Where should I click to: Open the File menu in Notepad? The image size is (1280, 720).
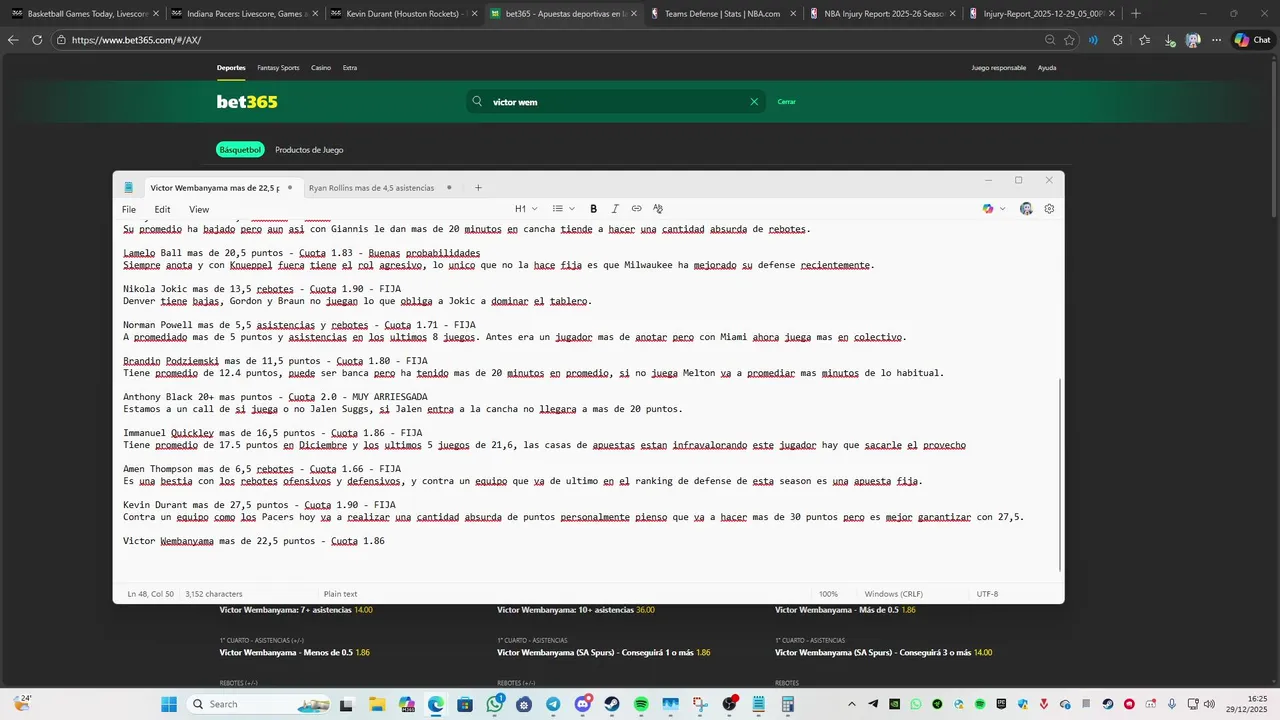click(x=129, y=210)
